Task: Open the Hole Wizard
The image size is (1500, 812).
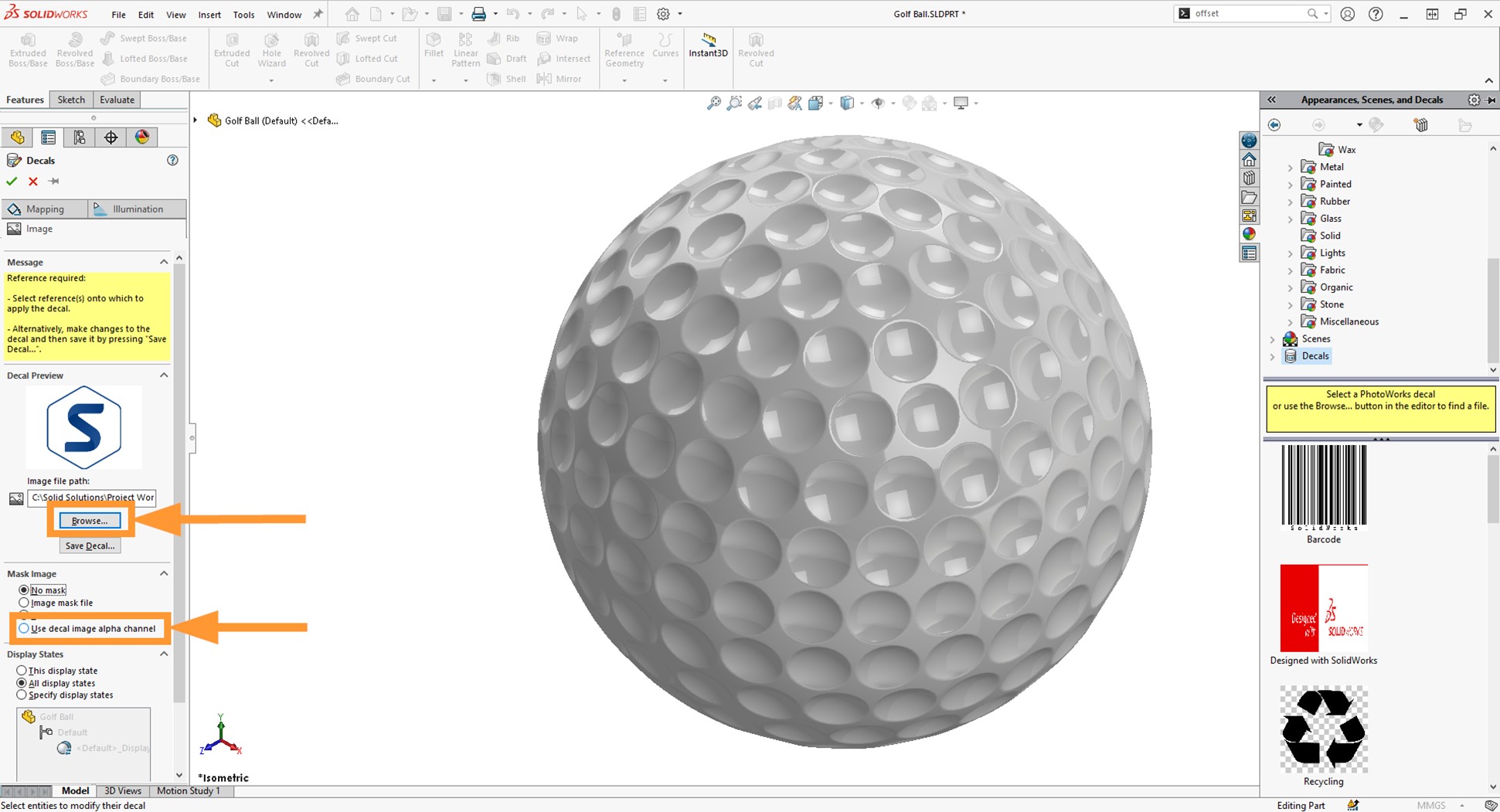Action: [x=271, y=49]
